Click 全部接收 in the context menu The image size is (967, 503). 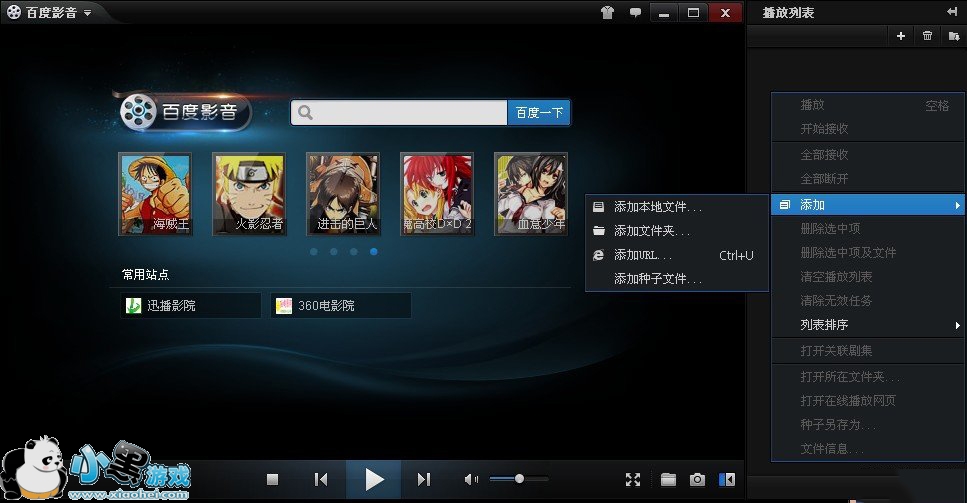coord(868,155)
